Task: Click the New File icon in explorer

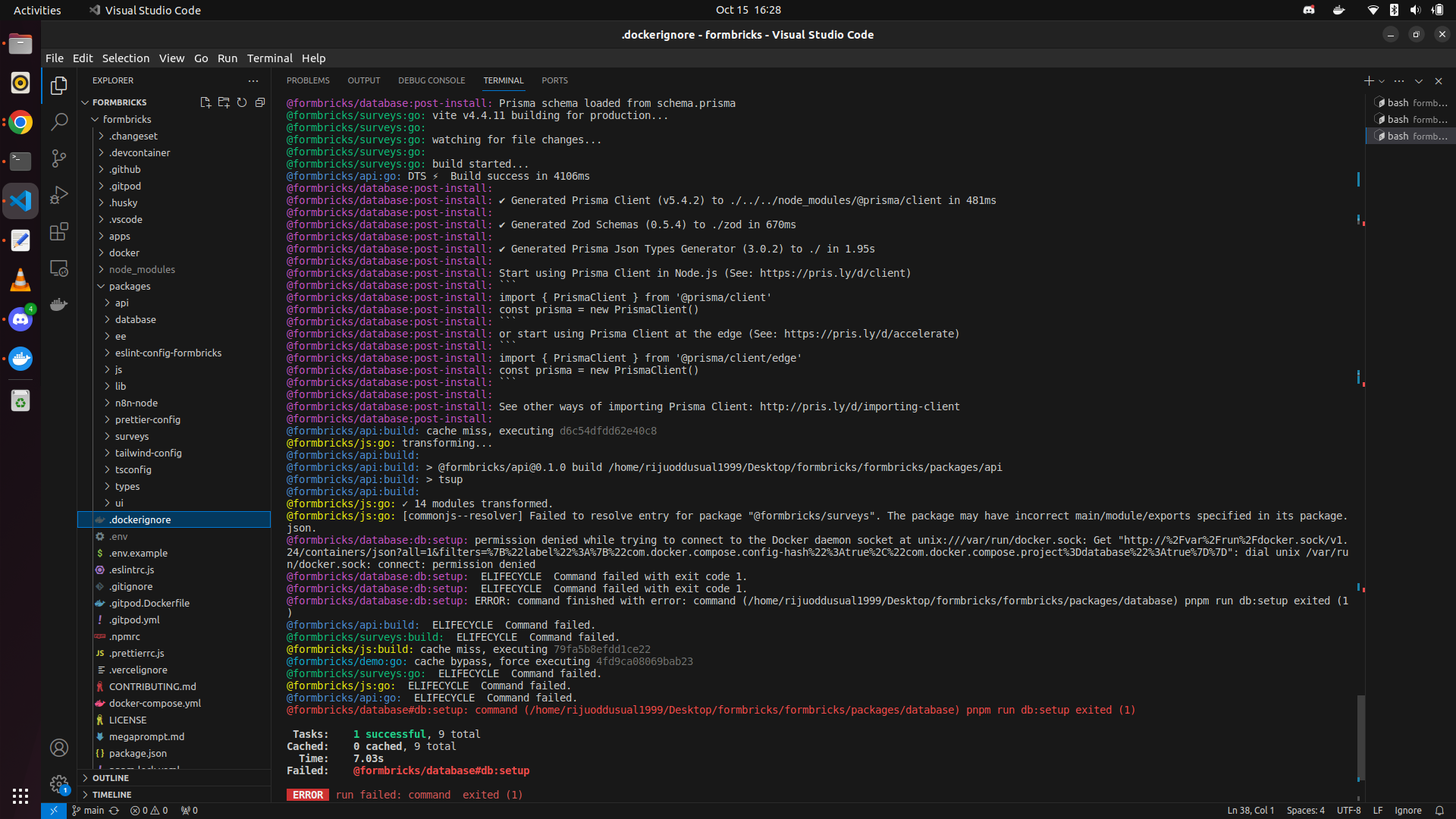Action: pyautogui.click(x=206, y=102)
